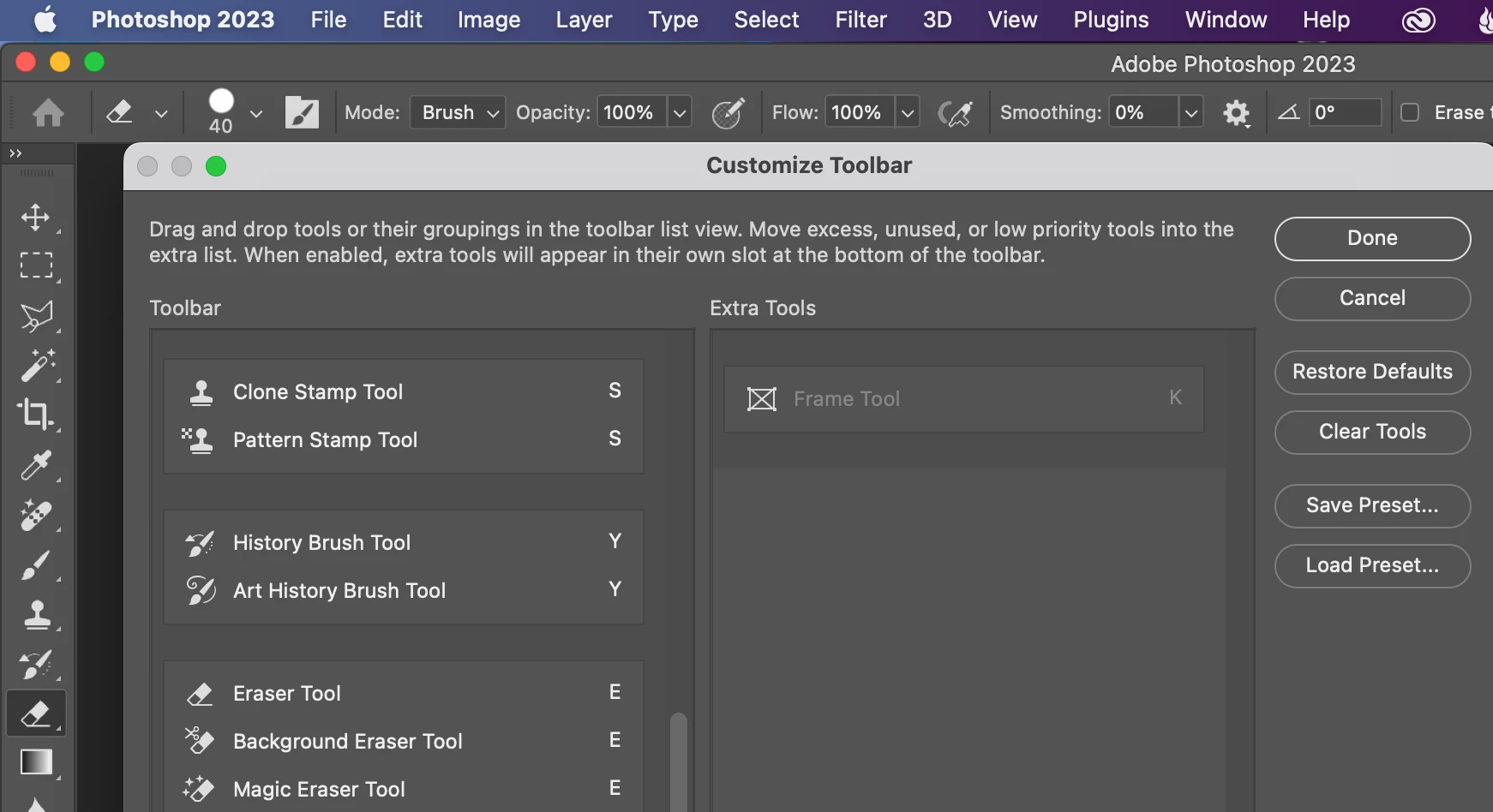
Task: Enable airbrush-style build-up icon
Action: click(956, 112)
